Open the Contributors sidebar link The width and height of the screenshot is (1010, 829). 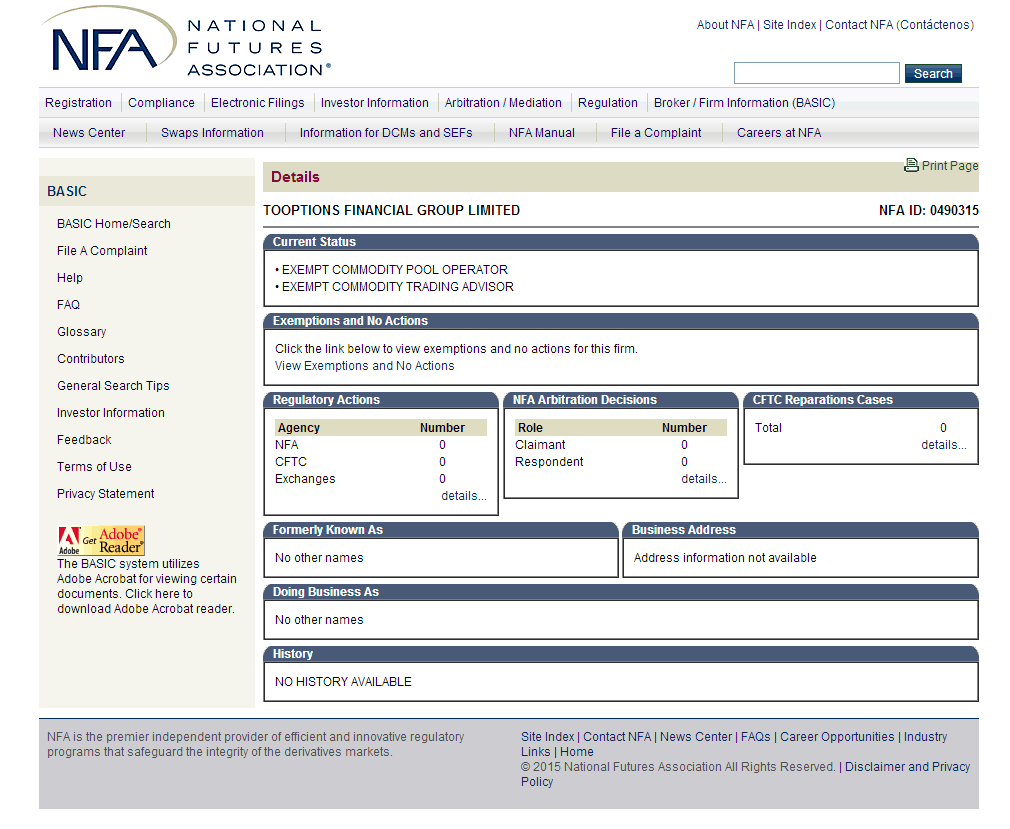click(91, 359)
